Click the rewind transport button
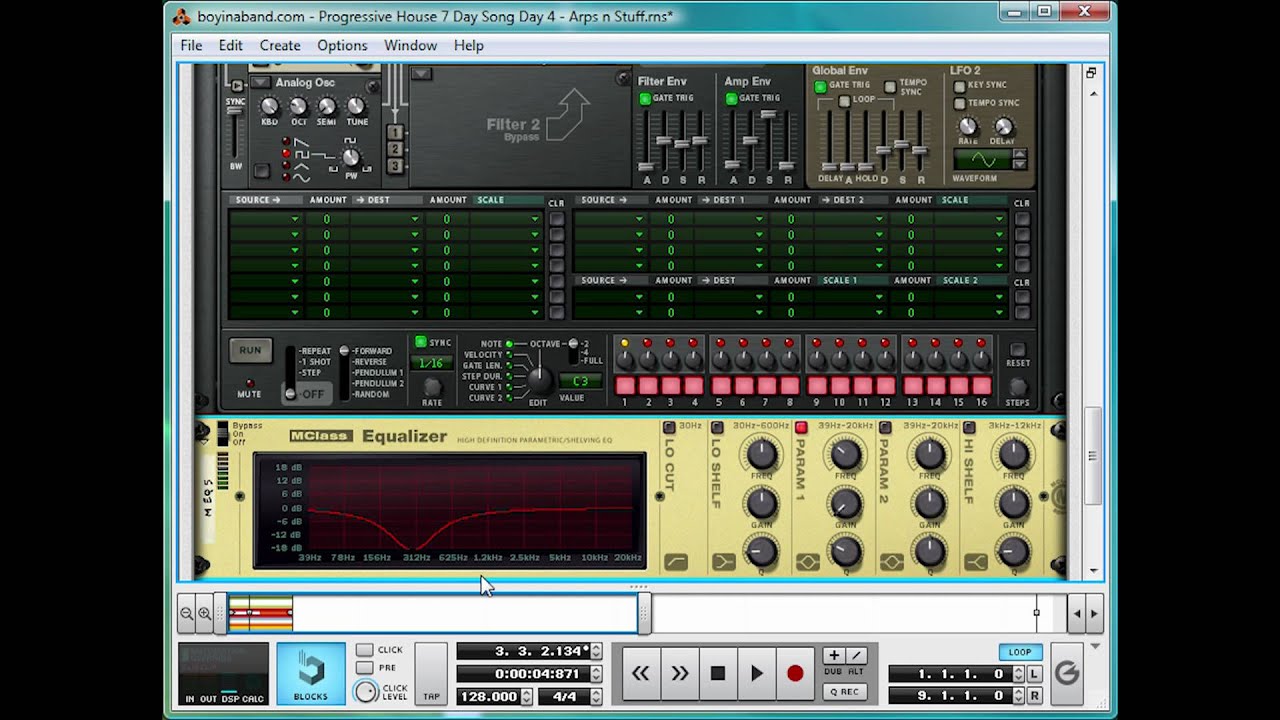This screenshot has height=720, width=1280. [x=641, y=673]
